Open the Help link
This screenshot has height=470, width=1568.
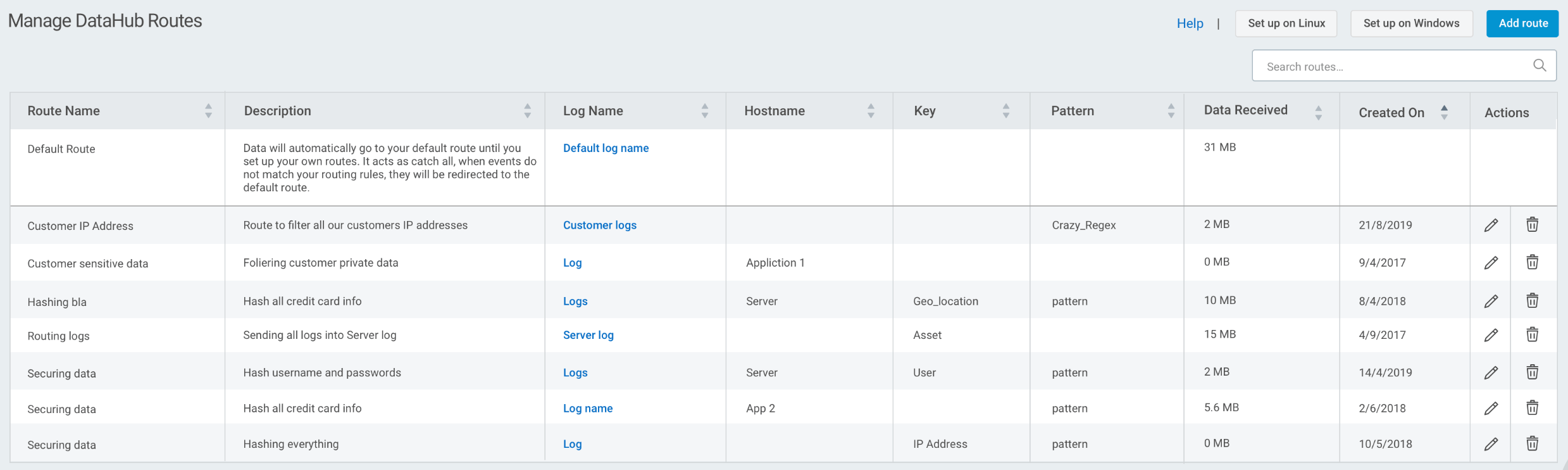point(1190,23)
